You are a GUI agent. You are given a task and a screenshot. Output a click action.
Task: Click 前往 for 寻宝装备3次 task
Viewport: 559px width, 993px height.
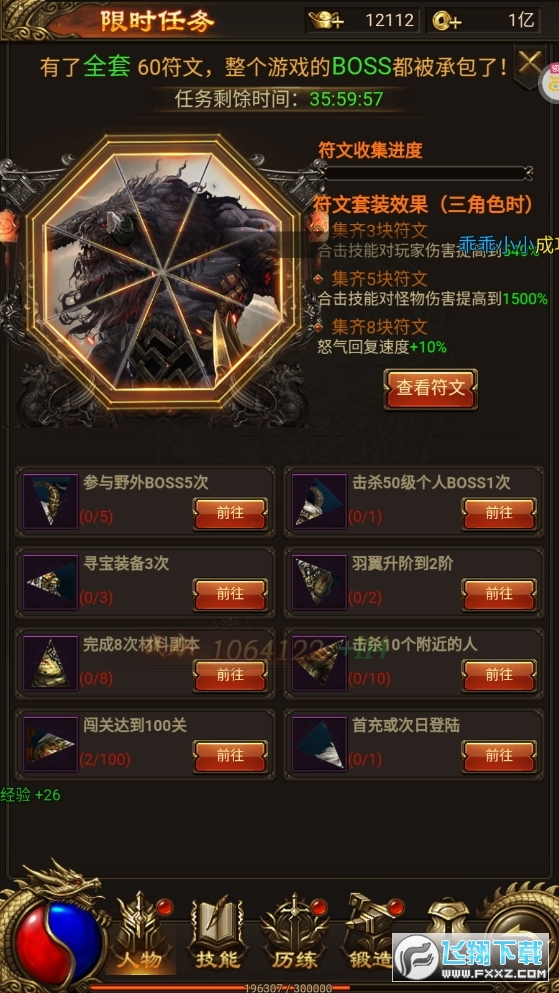point(230,595)
